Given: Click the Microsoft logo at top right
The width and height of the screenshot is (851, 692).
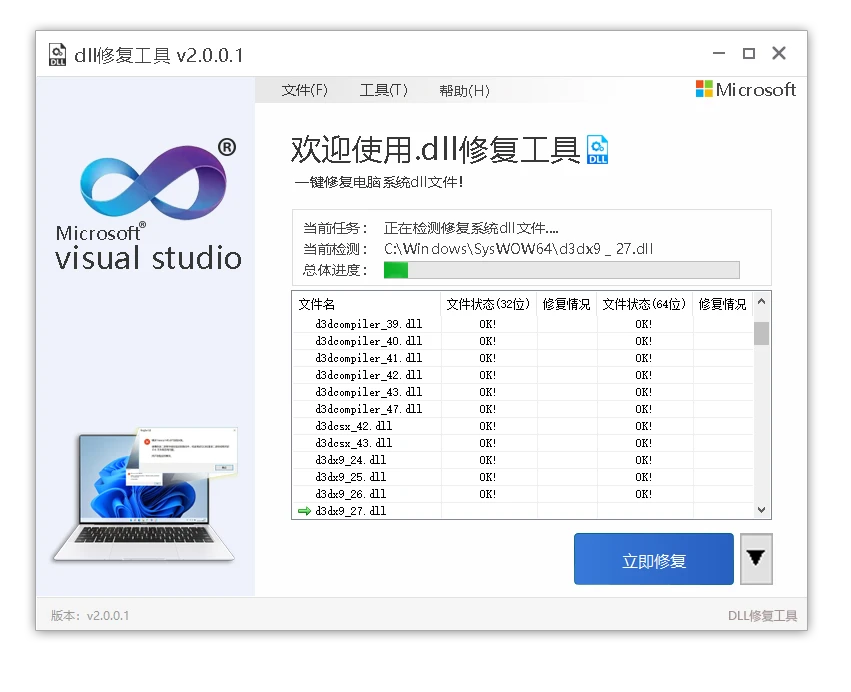Looking at the screenshot, I should pos(746,89).
